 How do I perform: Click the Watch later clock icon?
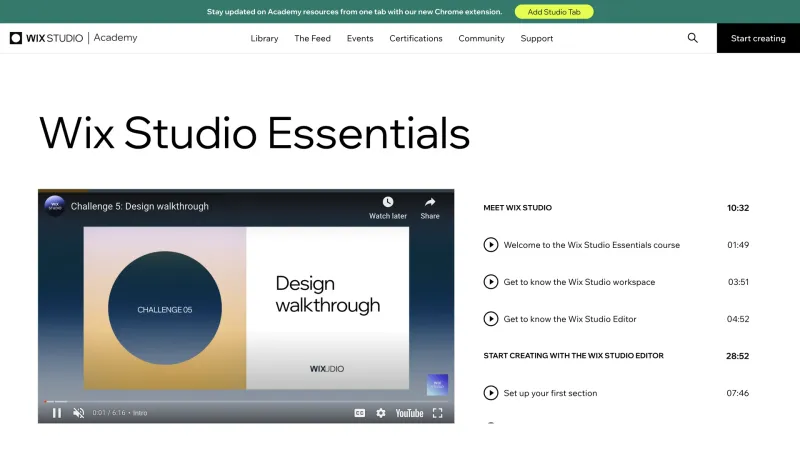click(x=388, y=202)
